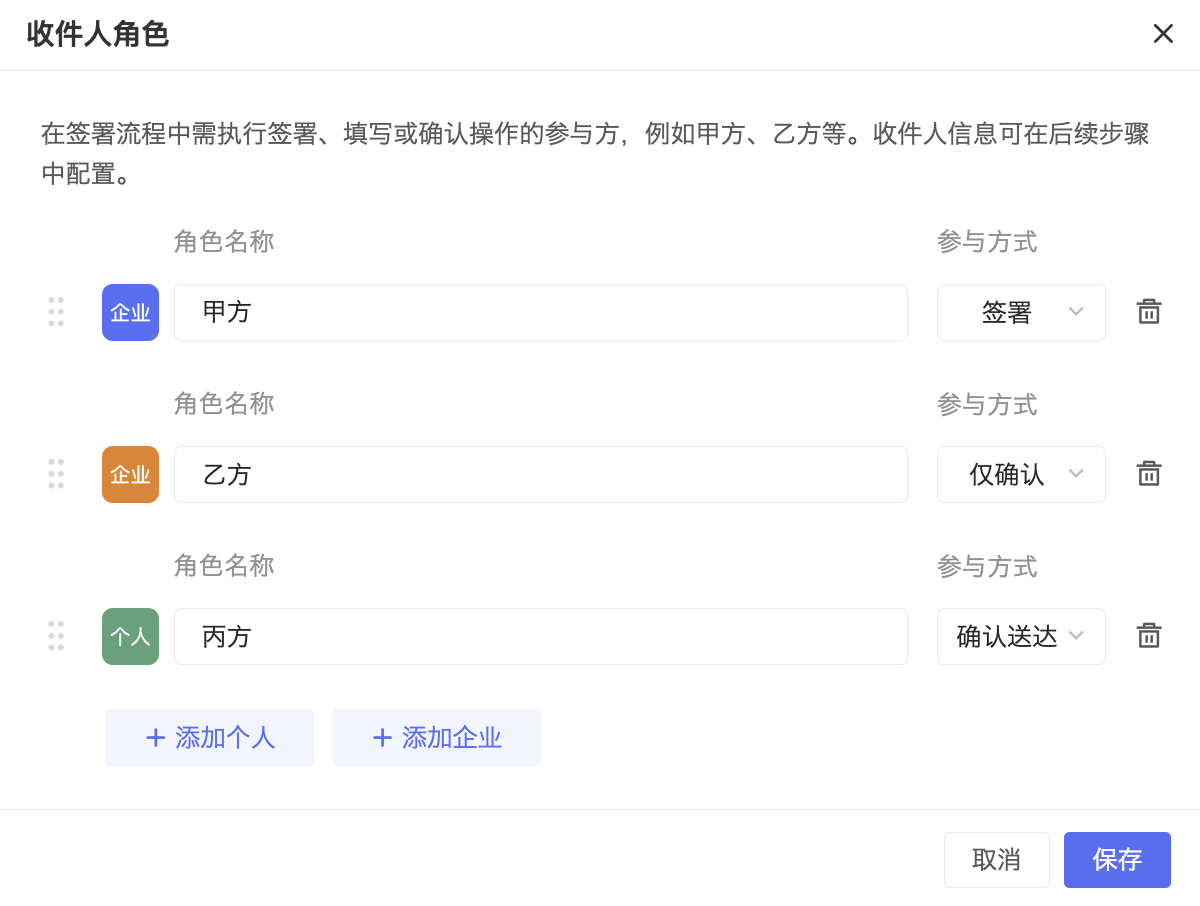The image size is (1200, 906).
Task: Save the recipient roles with 保存
Action: 1116,860
